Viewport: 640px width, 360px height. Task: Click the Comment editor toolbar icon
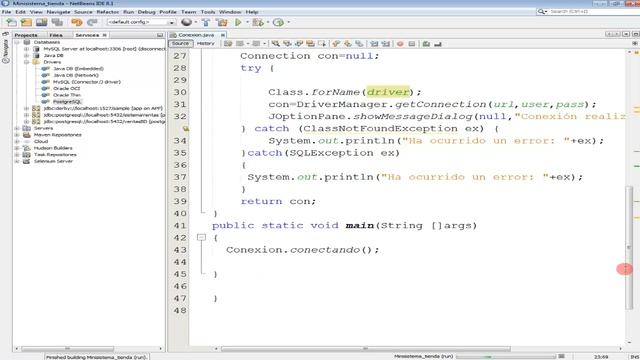click(x=426, y=44)
